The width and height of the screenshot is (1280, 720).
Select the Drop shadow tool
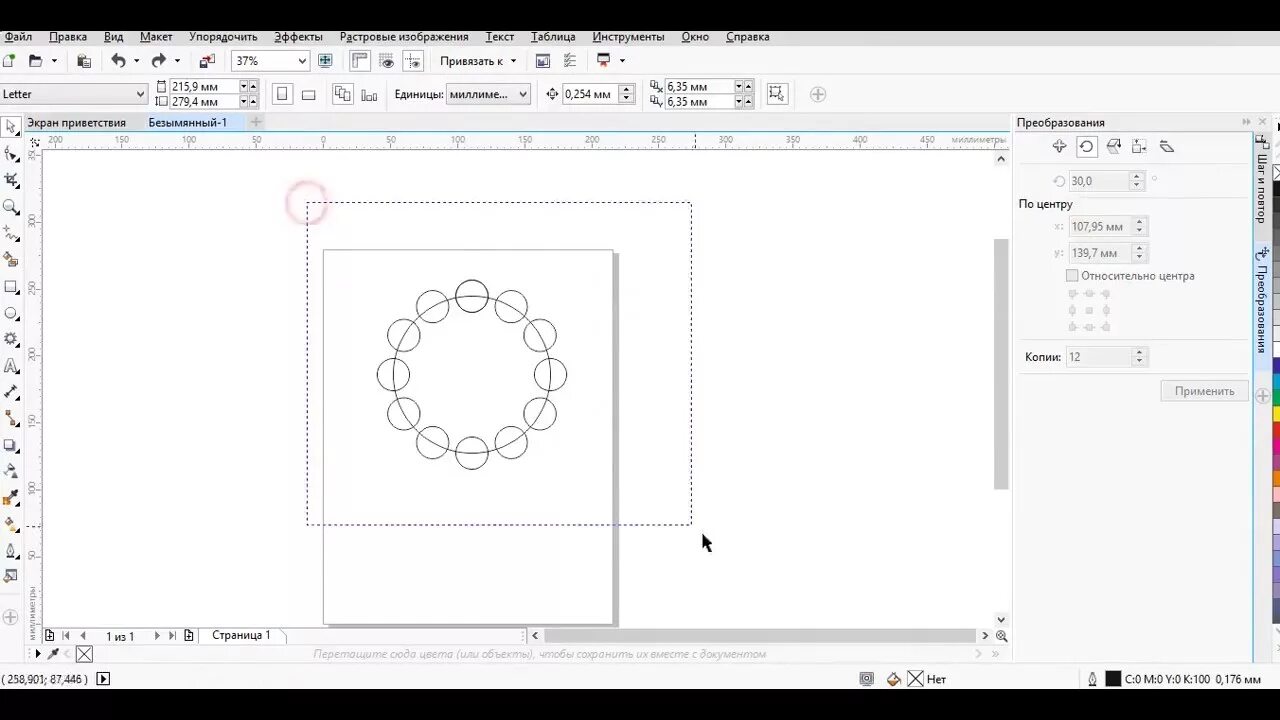(x=11, y=446)
